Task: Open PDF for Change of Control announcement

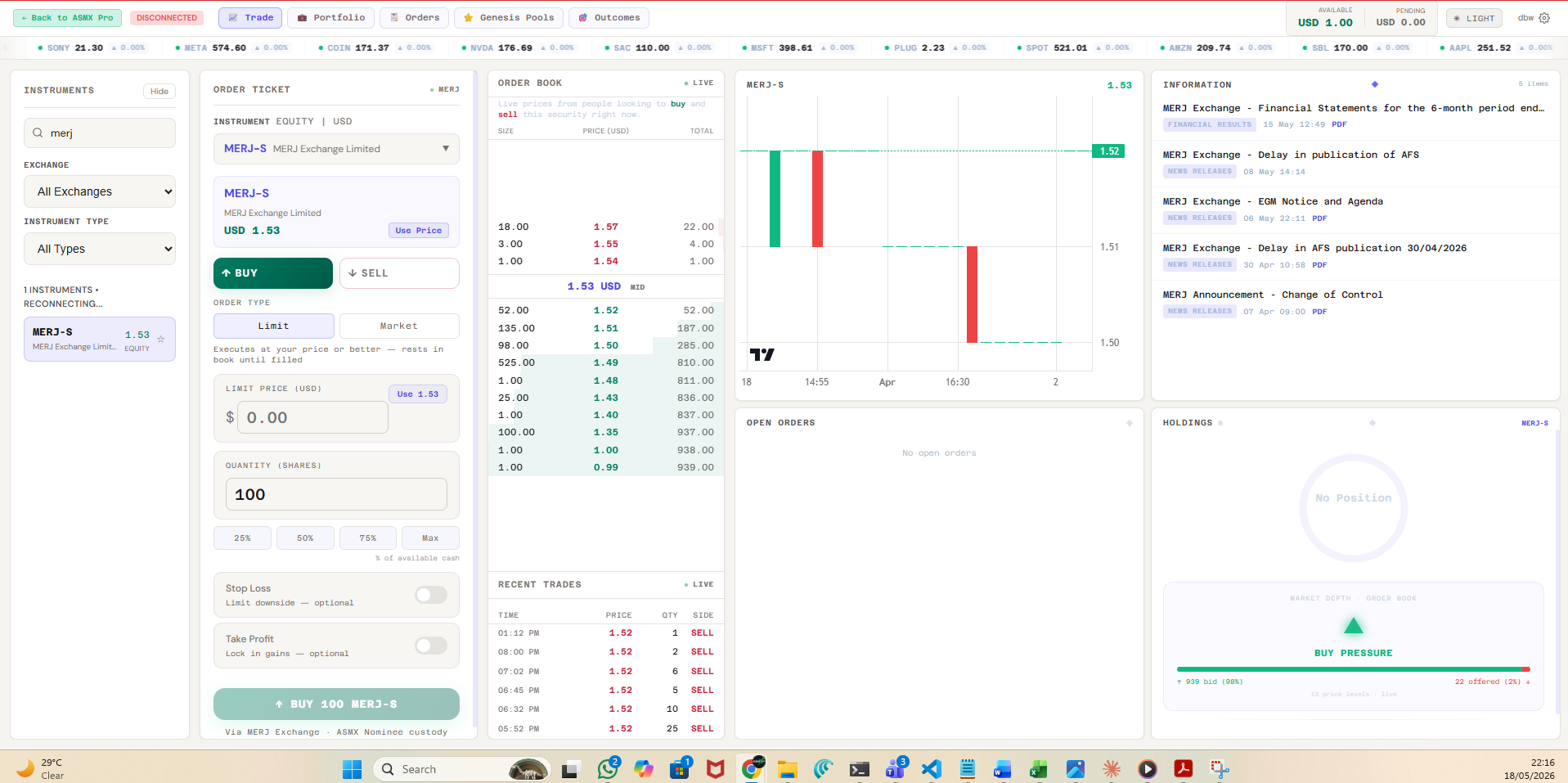Action: 1319,312
